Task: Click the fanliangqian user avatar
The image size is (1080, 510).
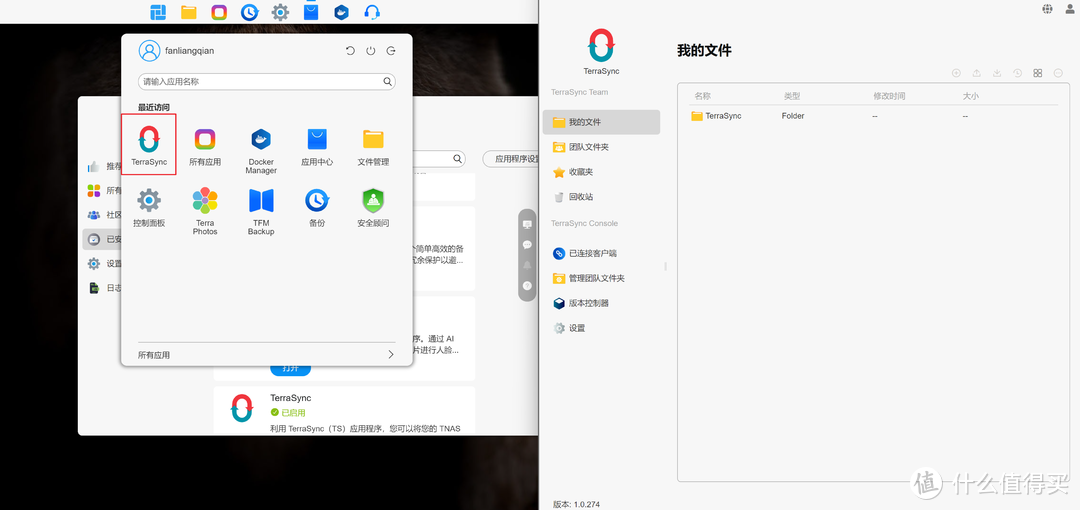Action: pyautogui.click(x=149, y=51)
